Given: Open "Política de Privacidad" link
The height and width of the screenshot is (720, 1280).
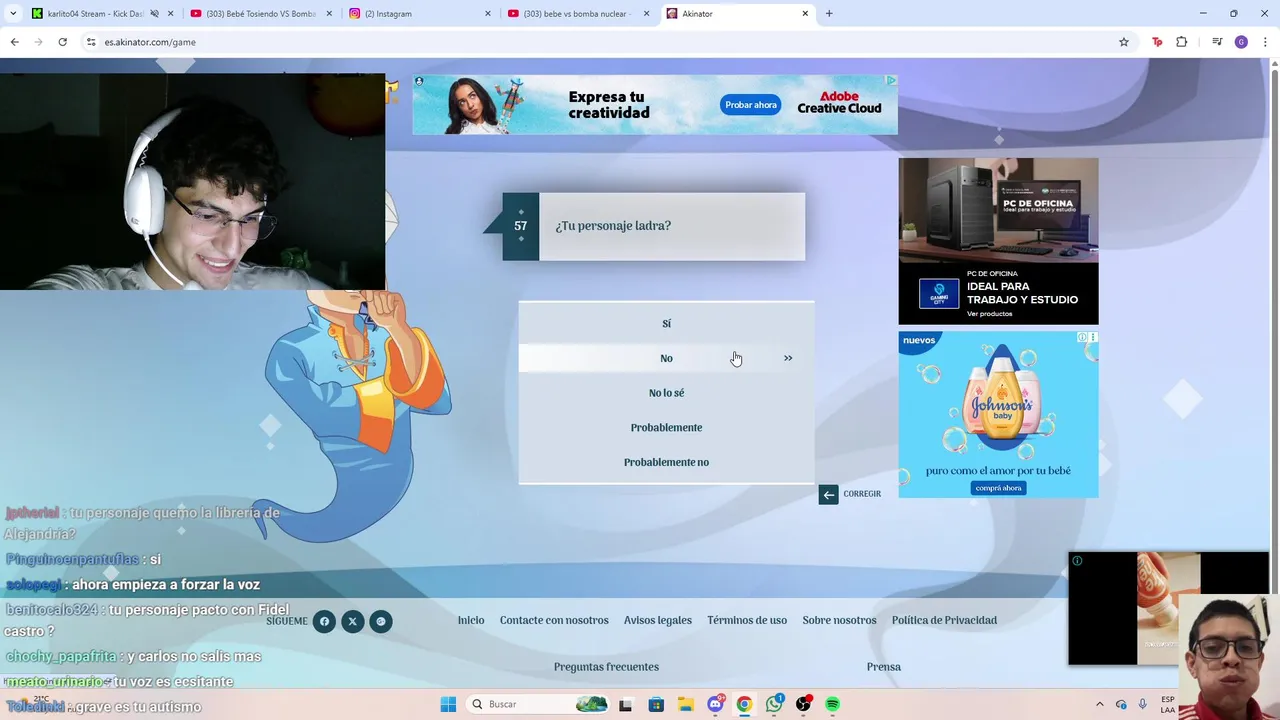Looking at the screenshot, I should click(x=944, y=620).
